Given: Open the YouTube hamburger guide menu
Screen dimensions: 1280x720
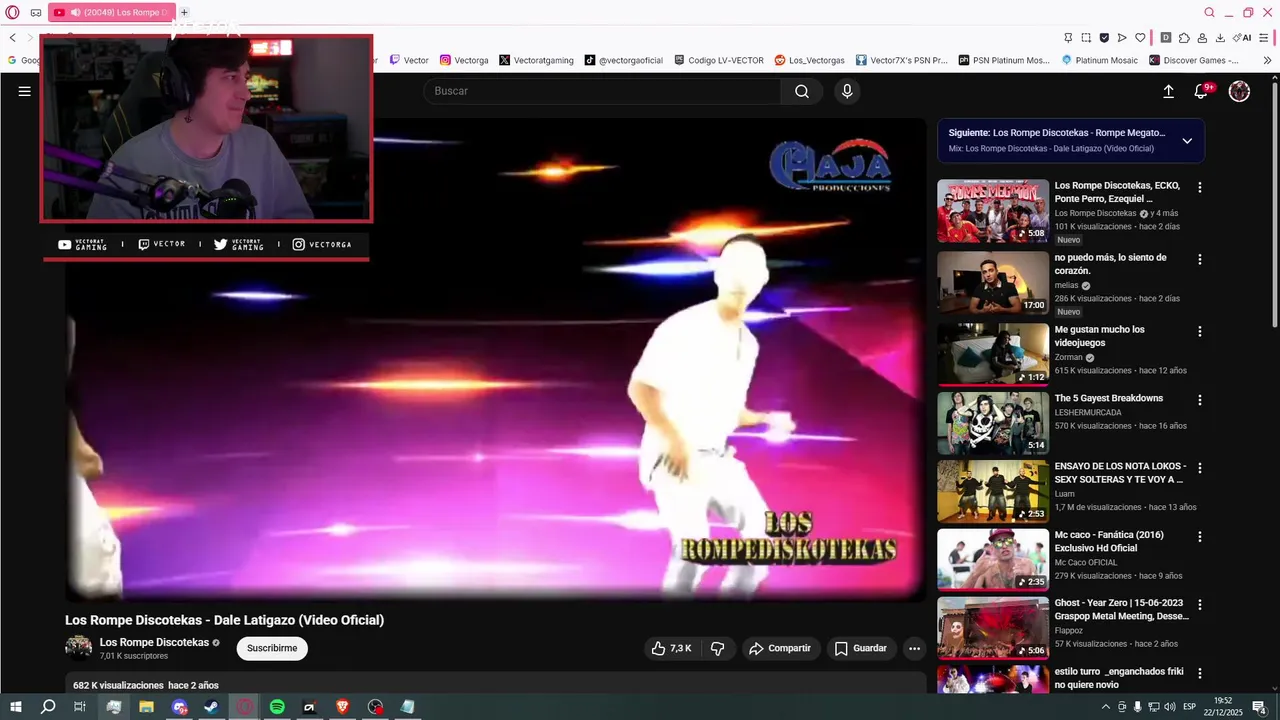Looking at the screenshot, I should click(25, 91).
